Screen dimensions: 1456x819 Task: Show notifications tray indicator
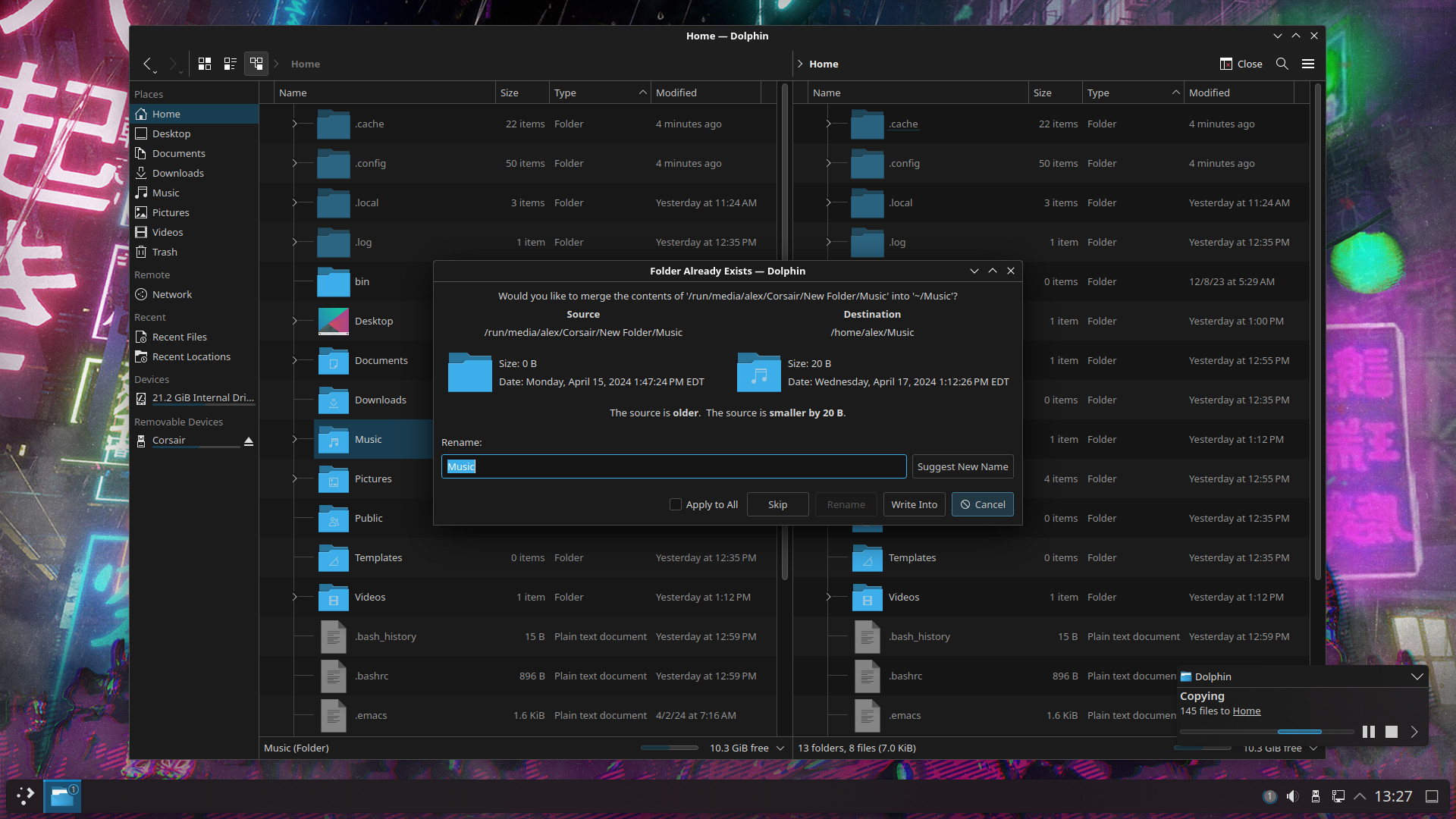(x=1270, y=796)
